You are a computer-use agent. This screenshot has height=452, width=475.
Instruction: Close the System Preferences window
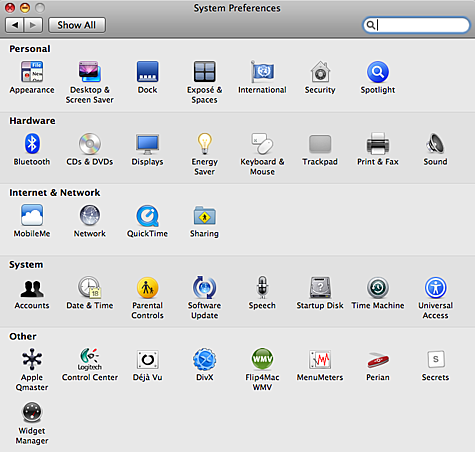[10, 7]
